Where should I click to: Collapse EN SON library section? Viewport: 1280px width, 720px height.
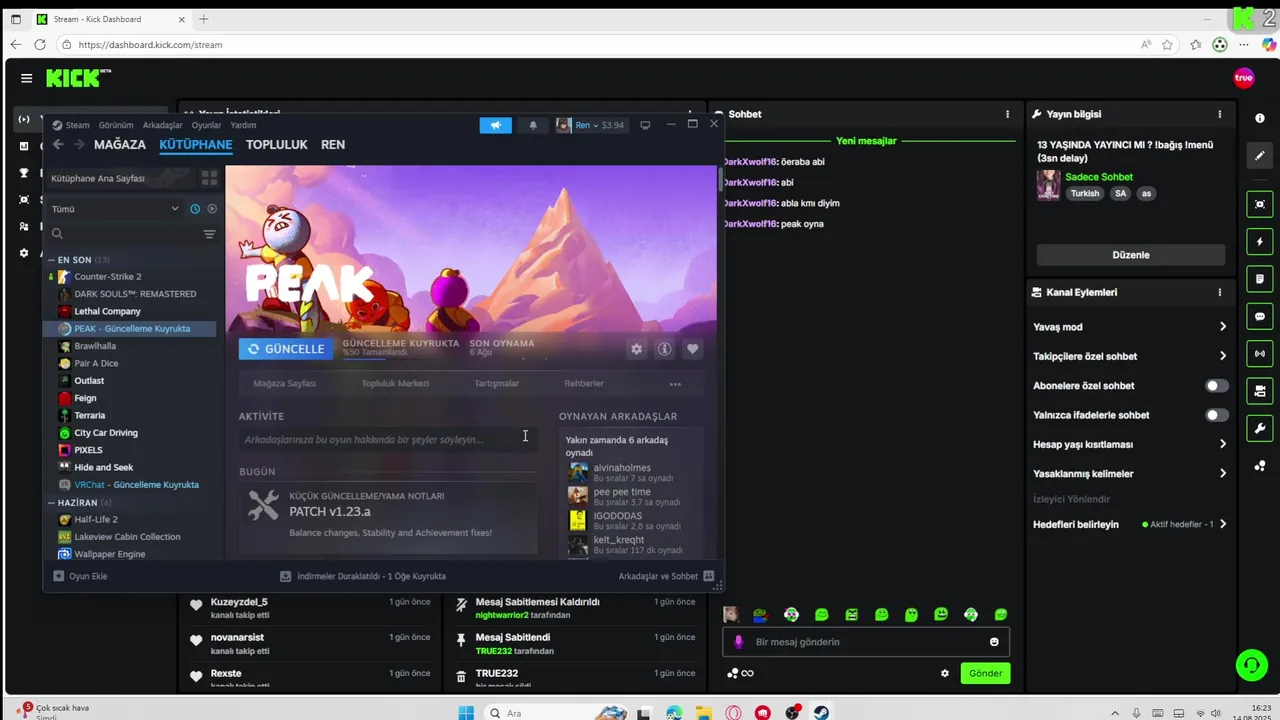click(51, 260)
